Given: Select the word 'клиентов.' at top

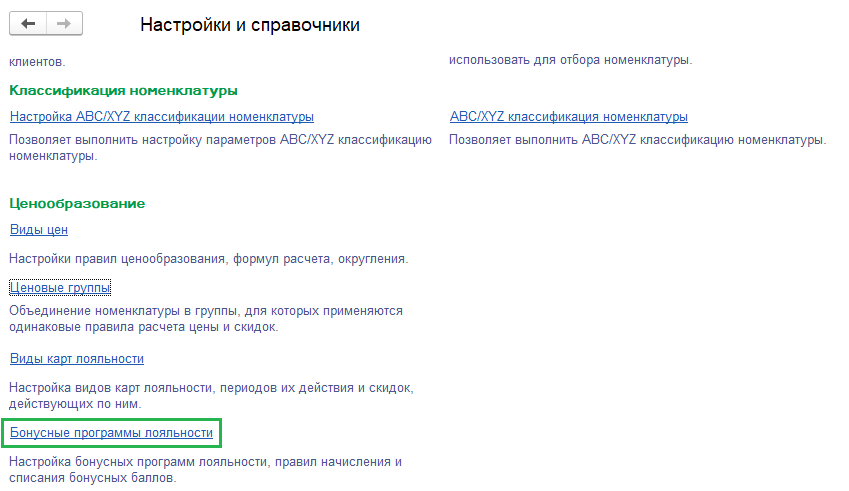Looking at the screenshot, I should pos(37,62).
